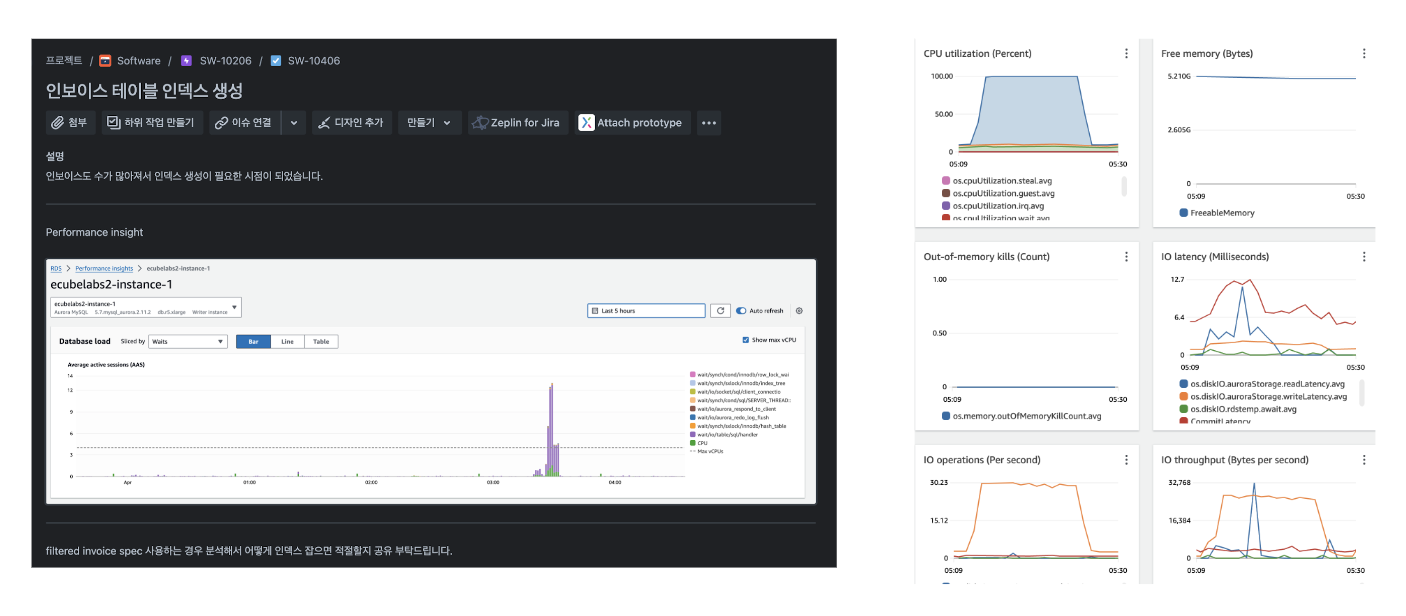1406x616 pixels.
Task: Click the 인보이스 테이블 인덱스 생성 issue title
Action: [x=145, y=90]
